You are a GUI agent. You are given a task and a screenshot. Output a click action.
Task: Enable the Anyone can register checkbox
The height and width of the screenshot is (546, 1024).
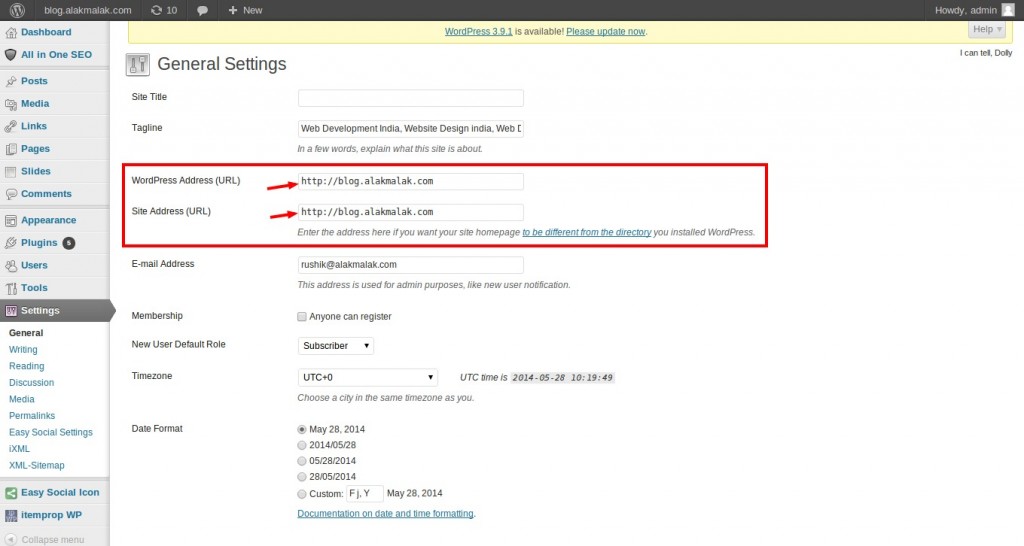302,317
